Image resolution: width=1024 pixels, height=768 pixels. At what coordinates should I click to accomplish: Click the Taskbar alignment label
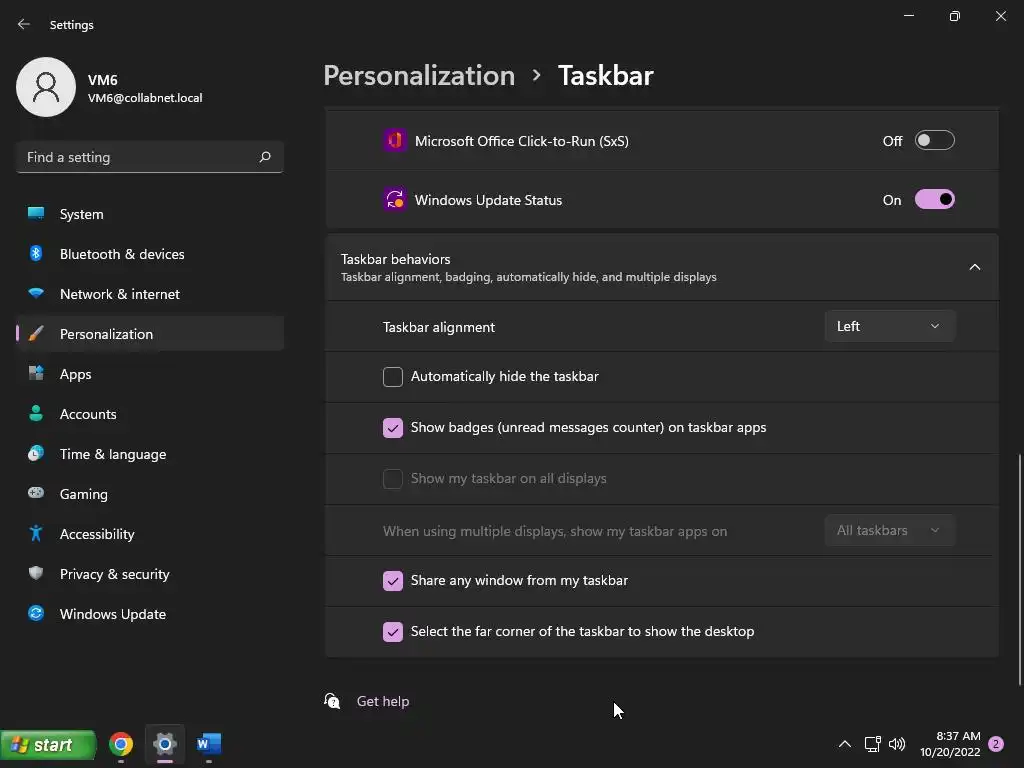pos(439,327)
